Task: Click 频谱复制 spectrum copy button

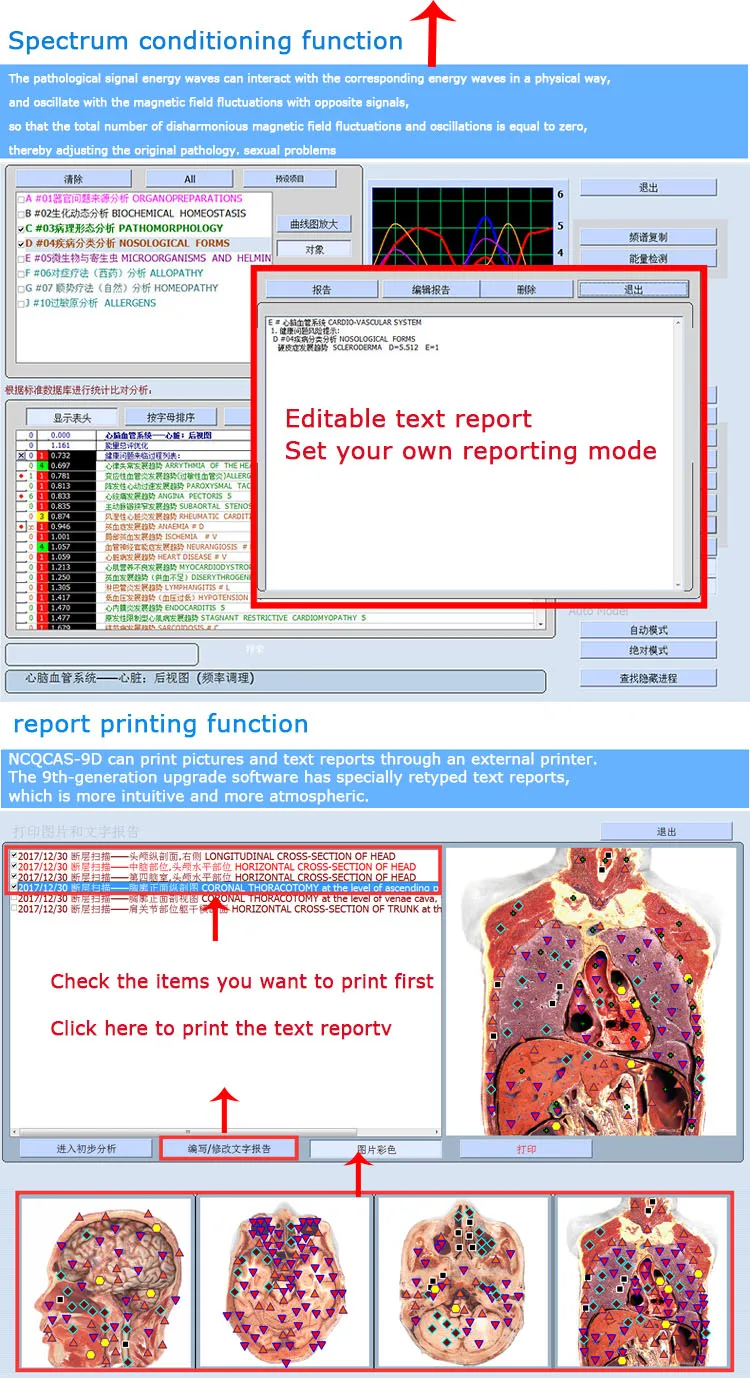Action: 648,237
